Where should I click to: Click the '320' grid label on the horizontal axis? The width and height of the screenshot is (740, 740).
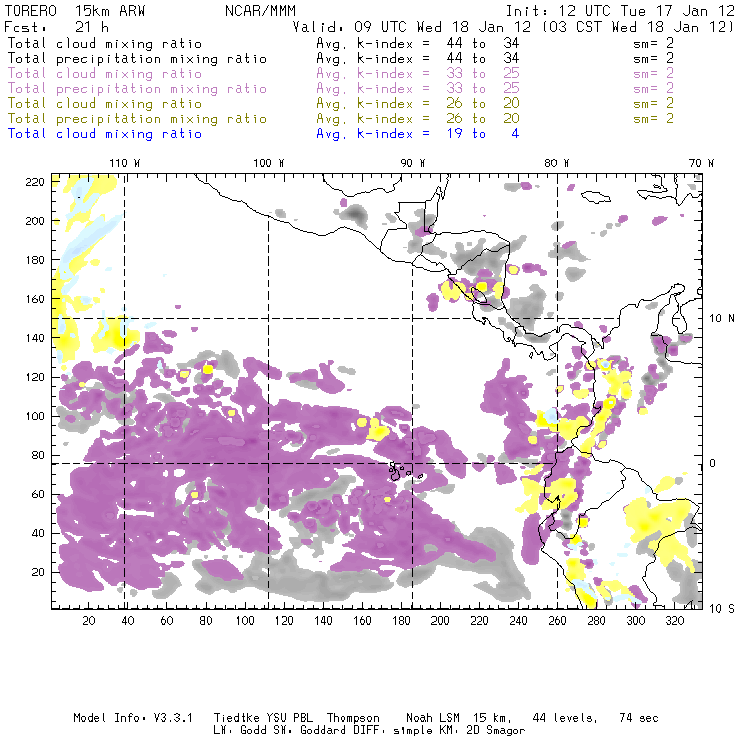pyautogui.click(x=675, y=621)
